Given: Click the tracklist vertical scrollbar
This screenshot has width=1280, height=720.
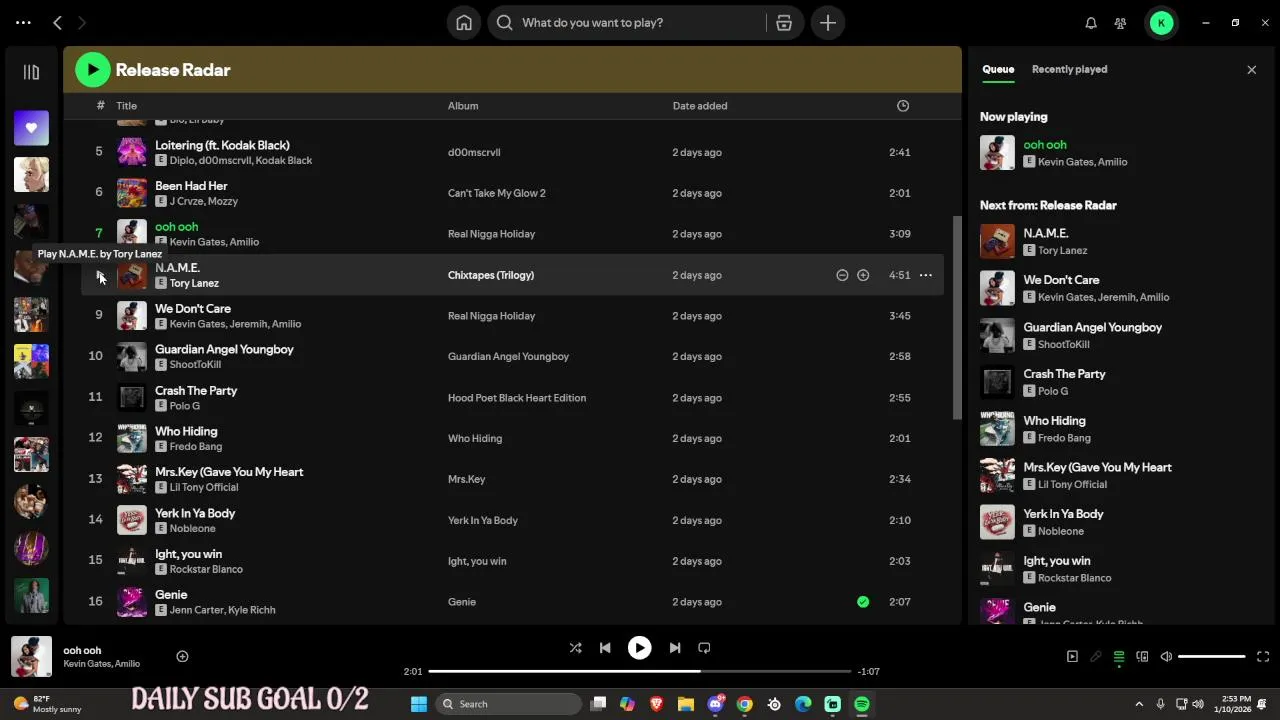Looking at the screenshot, I should coord(957,318).
